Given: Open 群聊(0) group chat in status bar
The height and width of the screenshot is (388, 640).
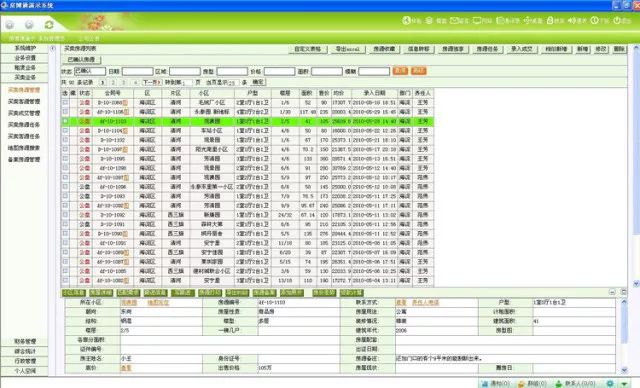Looking at the screenshot, I should 532,384.
